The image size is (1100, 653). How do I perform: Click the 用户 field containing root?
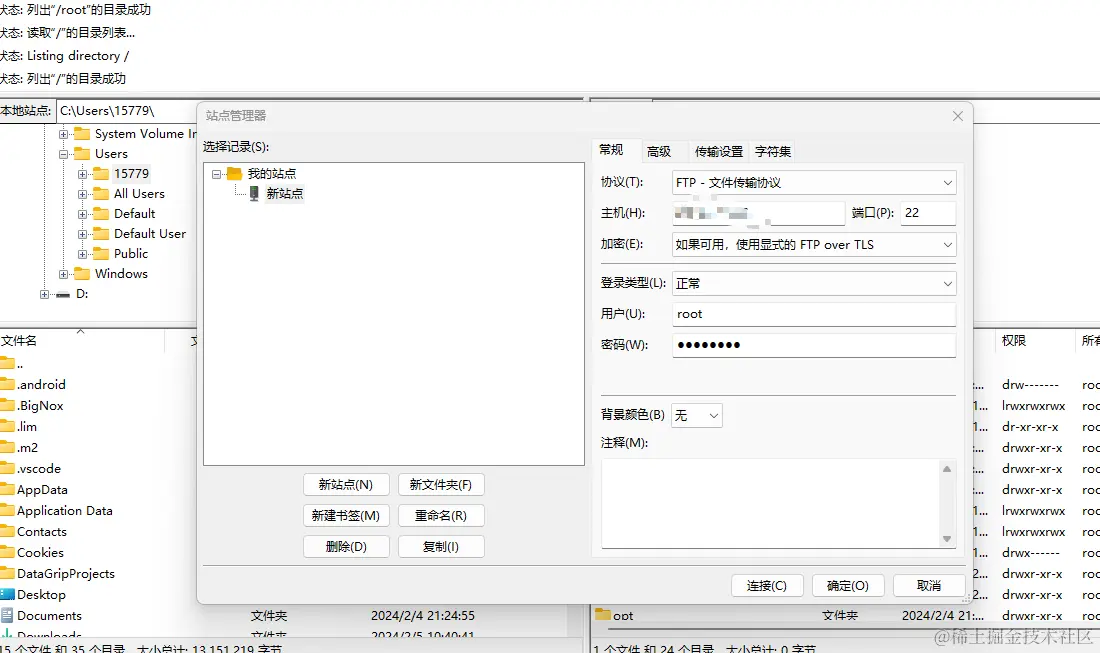click(814, 314)
